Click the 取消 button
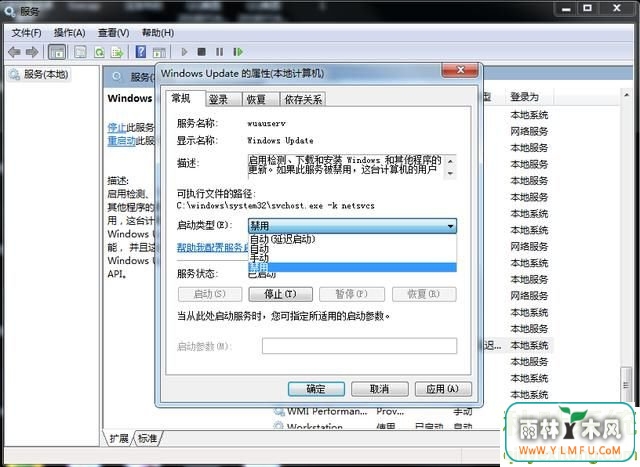 click(x=380, y=389)
